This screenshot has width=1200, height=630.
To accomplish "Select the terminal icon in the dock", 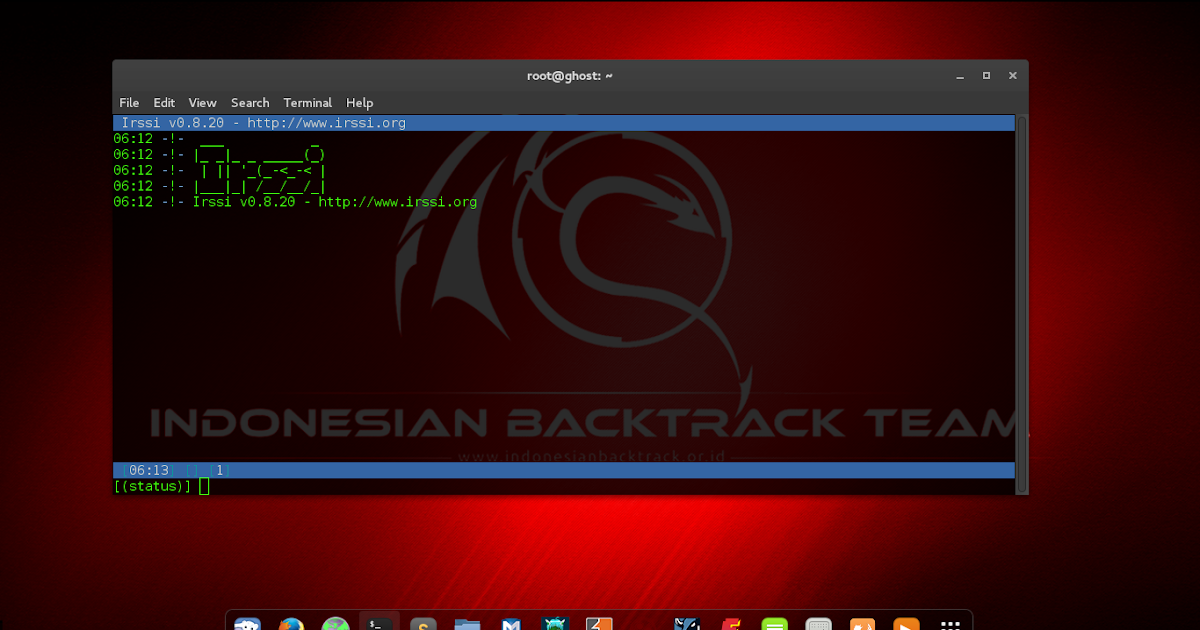I will coord(379,624).
